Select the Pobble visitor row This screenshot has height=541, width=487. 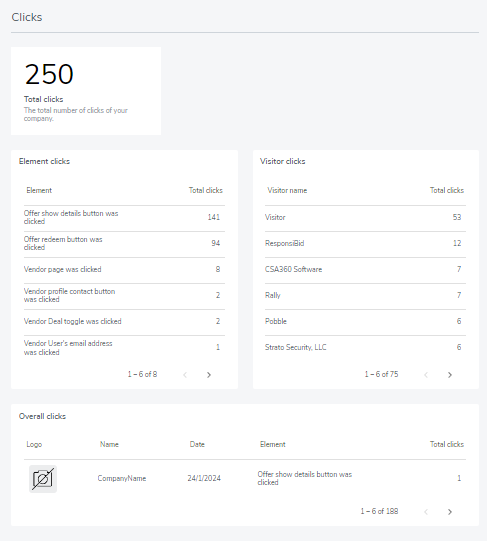pos(365,322)
